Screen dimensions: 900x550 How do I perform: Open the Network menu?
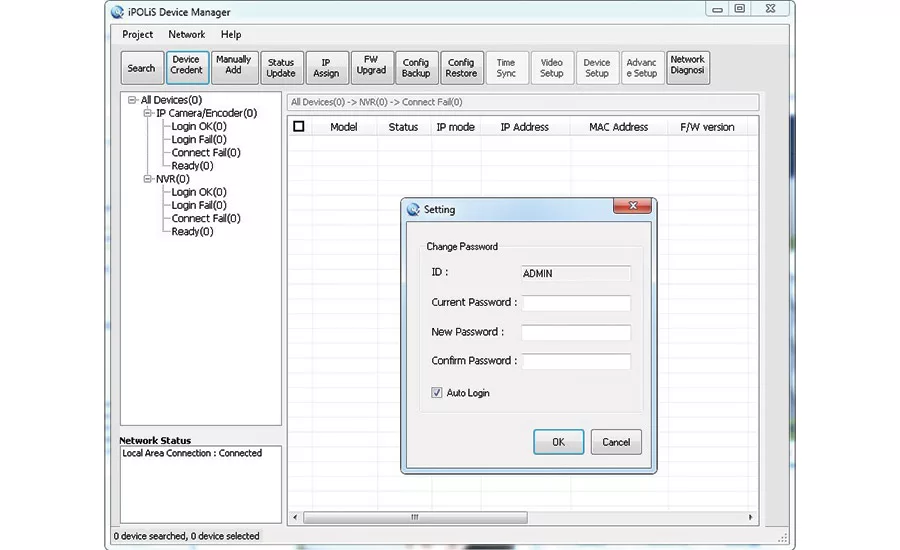(187, 34)
